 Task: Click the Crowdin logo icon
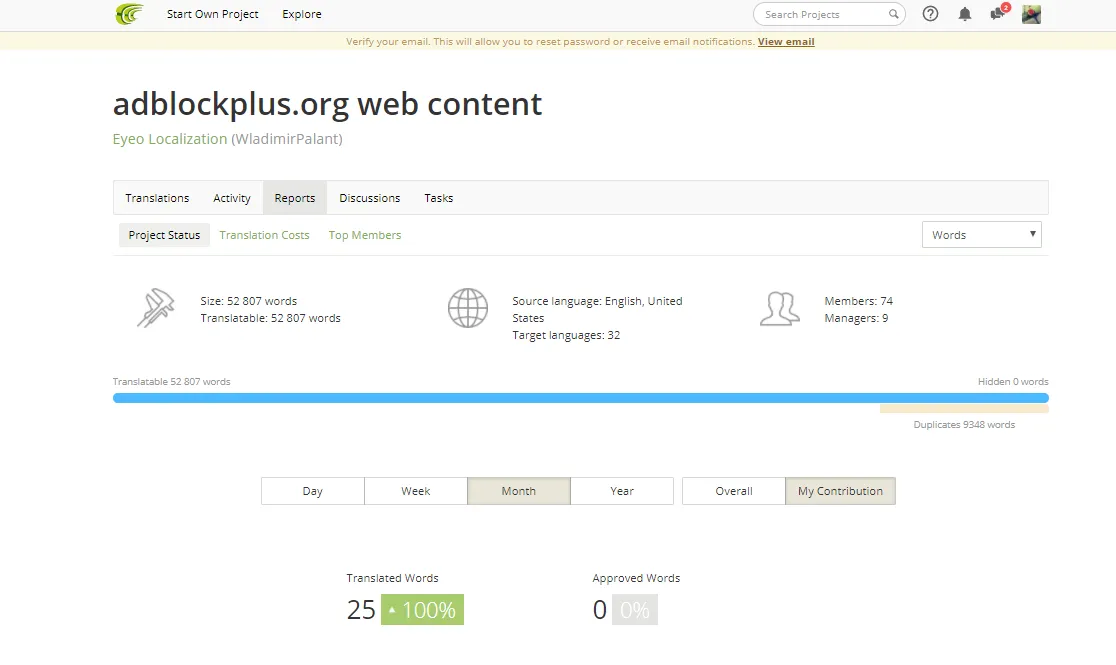130,14
